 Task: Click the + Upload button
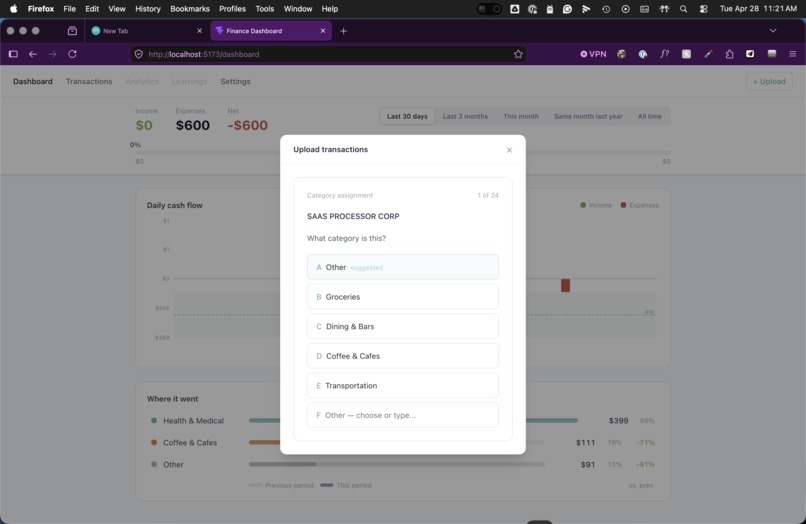tap(769, 81)
